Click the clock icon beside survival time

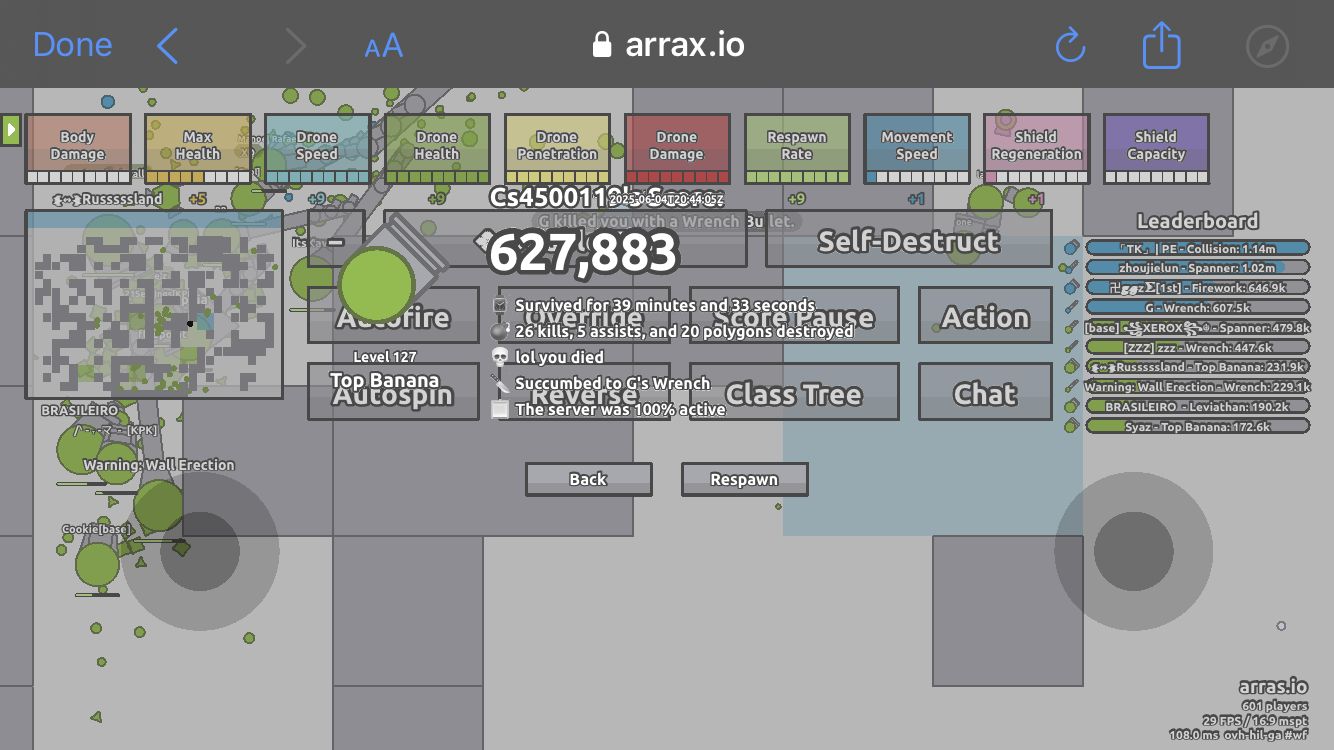click(500, 305)
